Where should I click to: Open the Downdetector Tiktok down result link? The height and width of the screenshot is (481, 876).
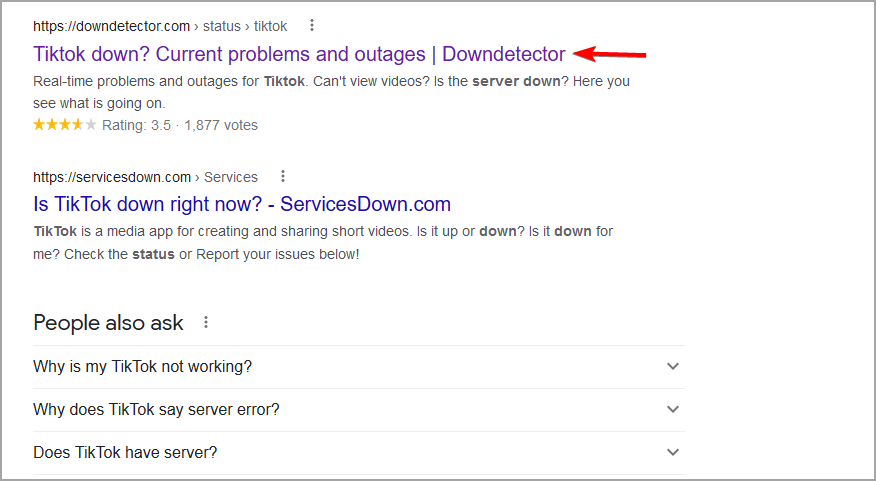pos(299,54)
